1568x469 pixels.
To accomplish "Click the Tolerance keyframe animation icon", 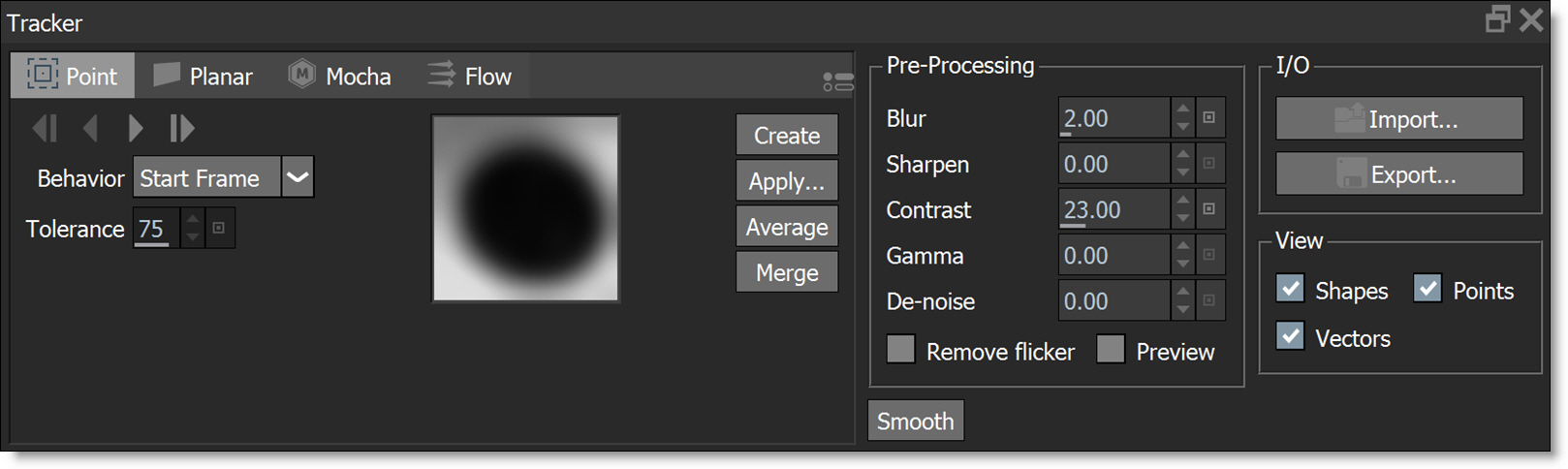I will pyautogui.click(x=219, y=229).
